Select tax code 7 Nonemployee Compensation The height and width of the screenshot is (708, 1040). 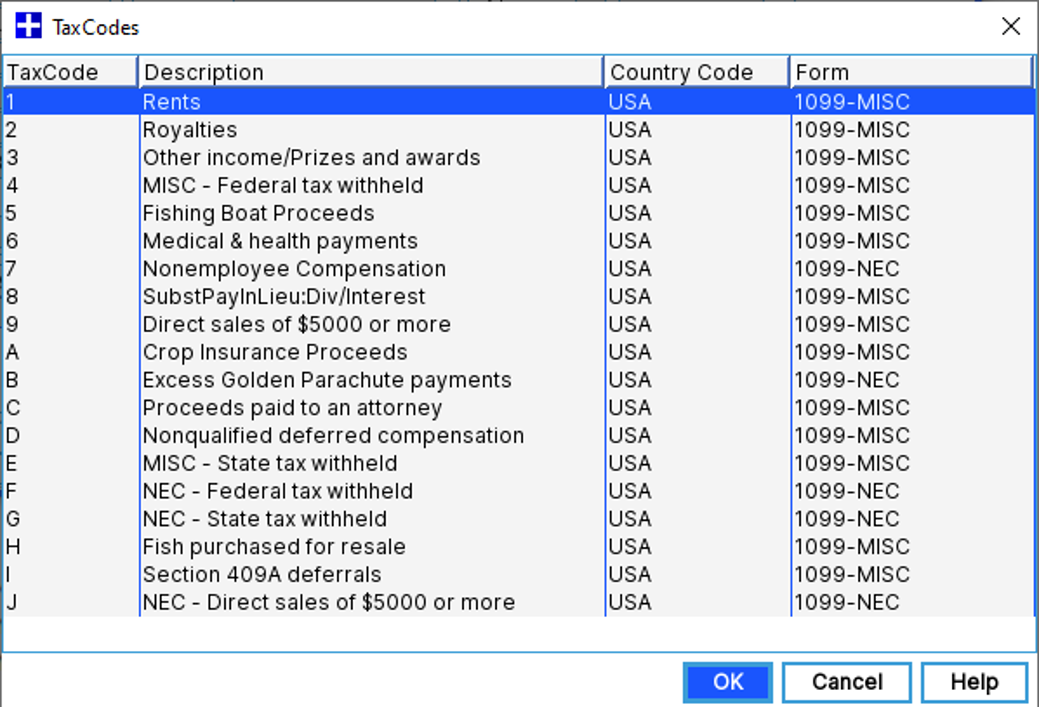(x=300, y=268)
